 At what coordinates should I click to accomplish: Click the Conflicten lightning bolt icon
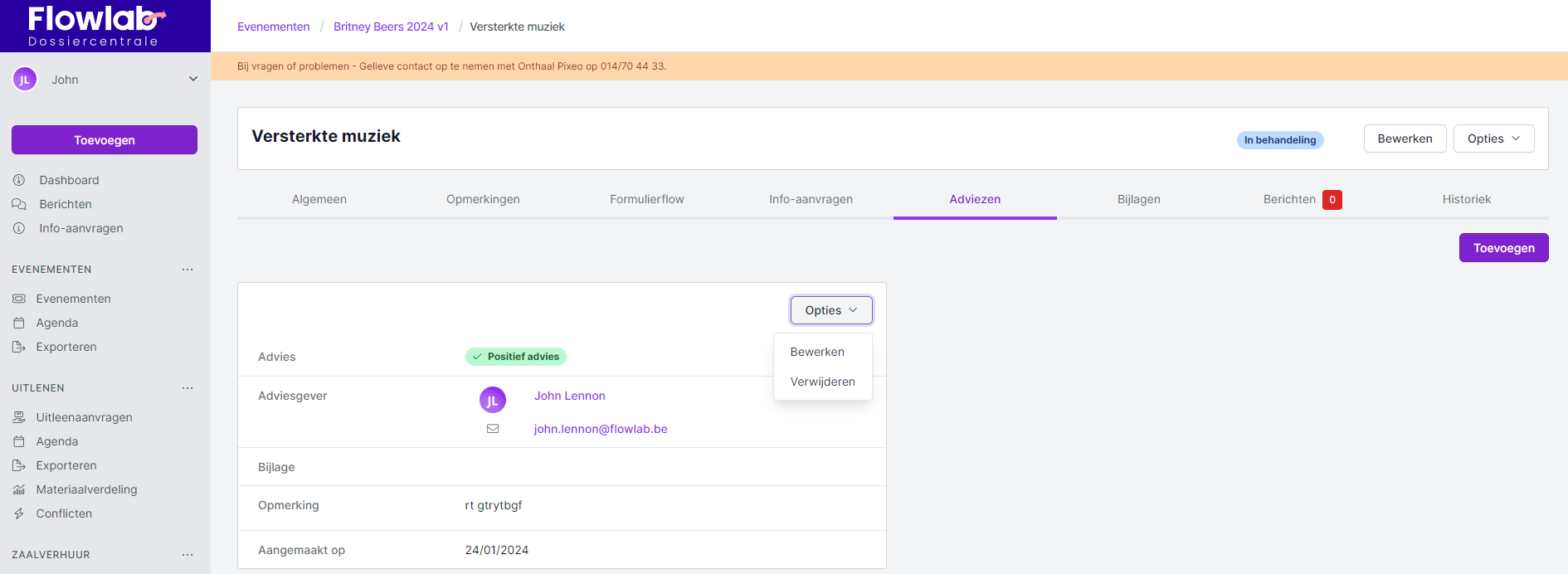click(x=19, y=513)
